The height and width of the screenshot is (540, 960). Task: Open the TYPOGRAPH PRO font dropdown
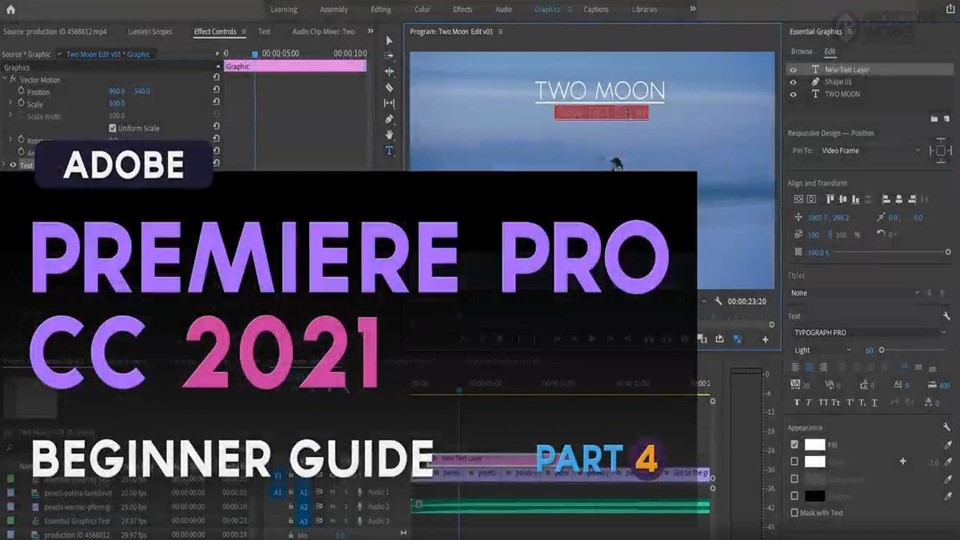(x=868, y=331)
